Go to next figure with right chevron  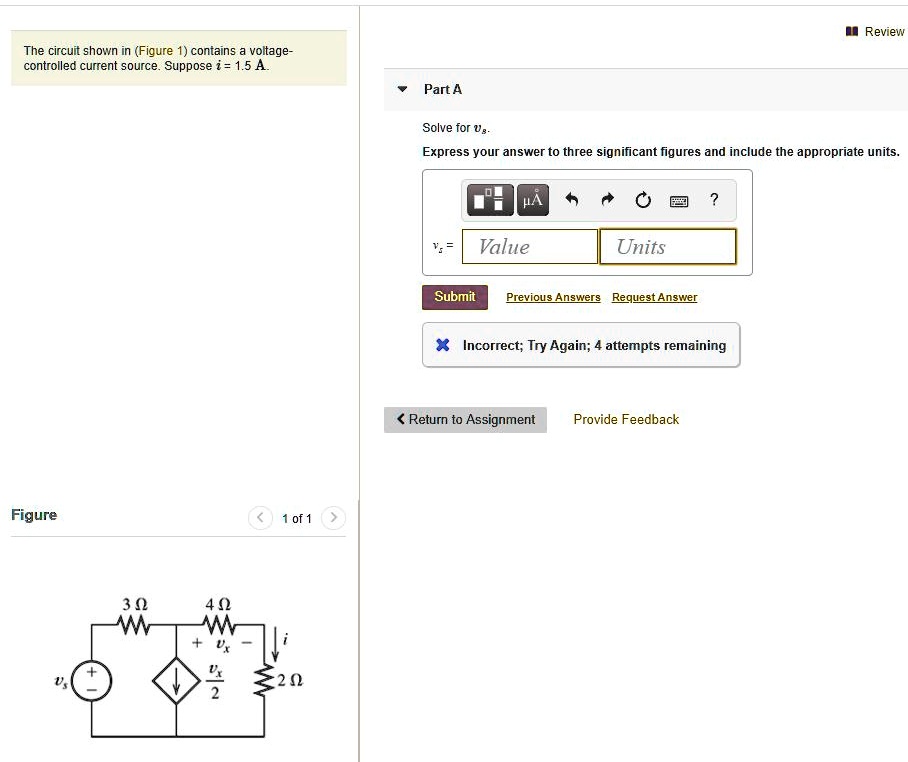click(333, 518)
